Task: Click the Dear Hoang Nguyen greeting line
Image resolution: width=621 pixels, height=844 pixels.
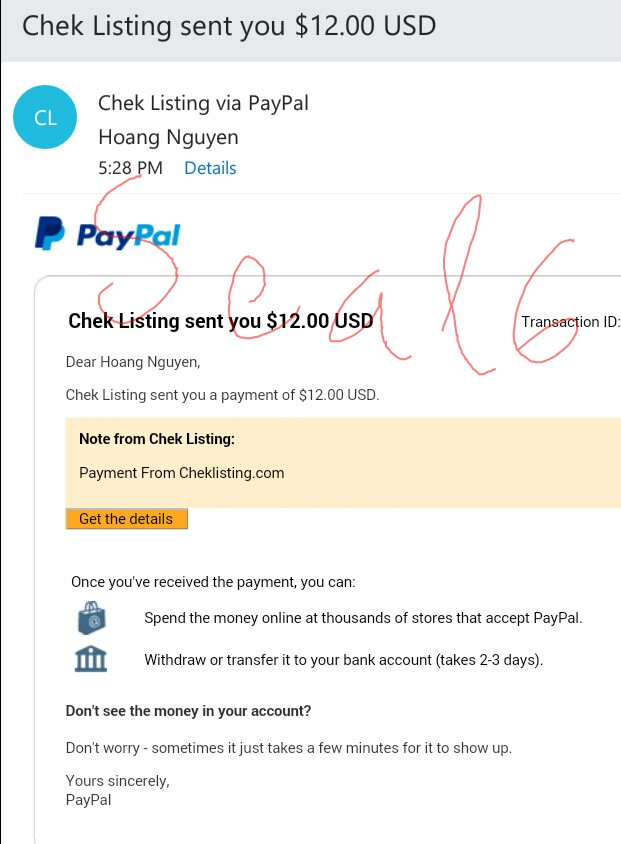Action: coord(133,362)
